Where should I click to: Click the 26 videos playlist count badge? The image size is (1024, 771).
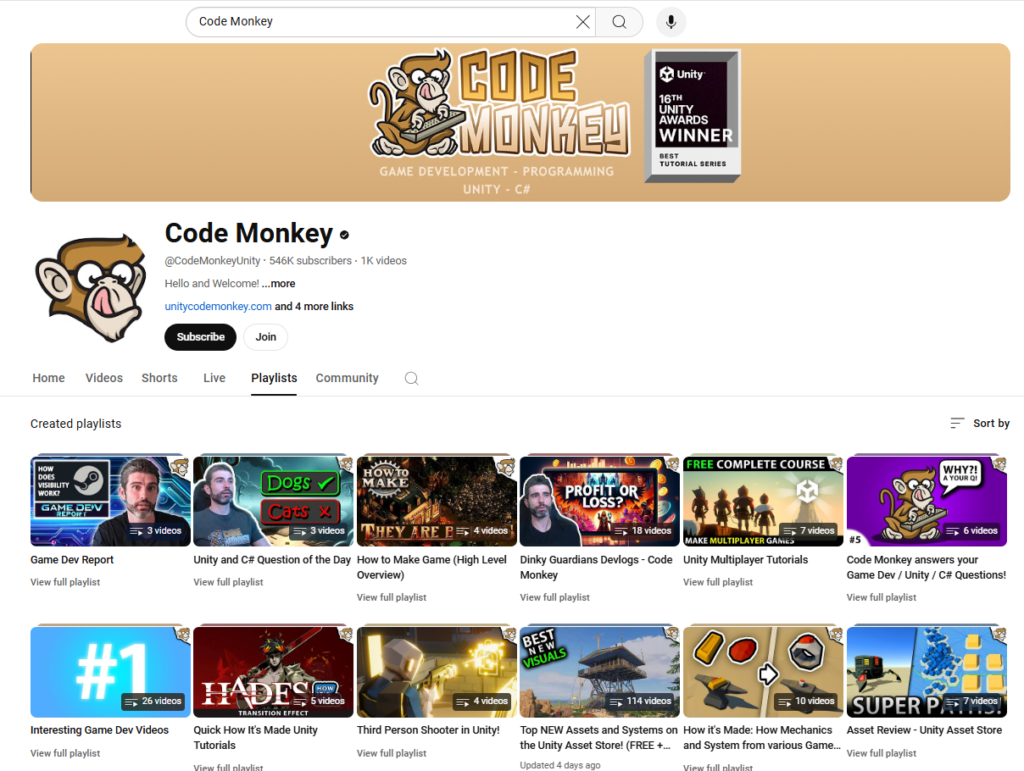153,701
